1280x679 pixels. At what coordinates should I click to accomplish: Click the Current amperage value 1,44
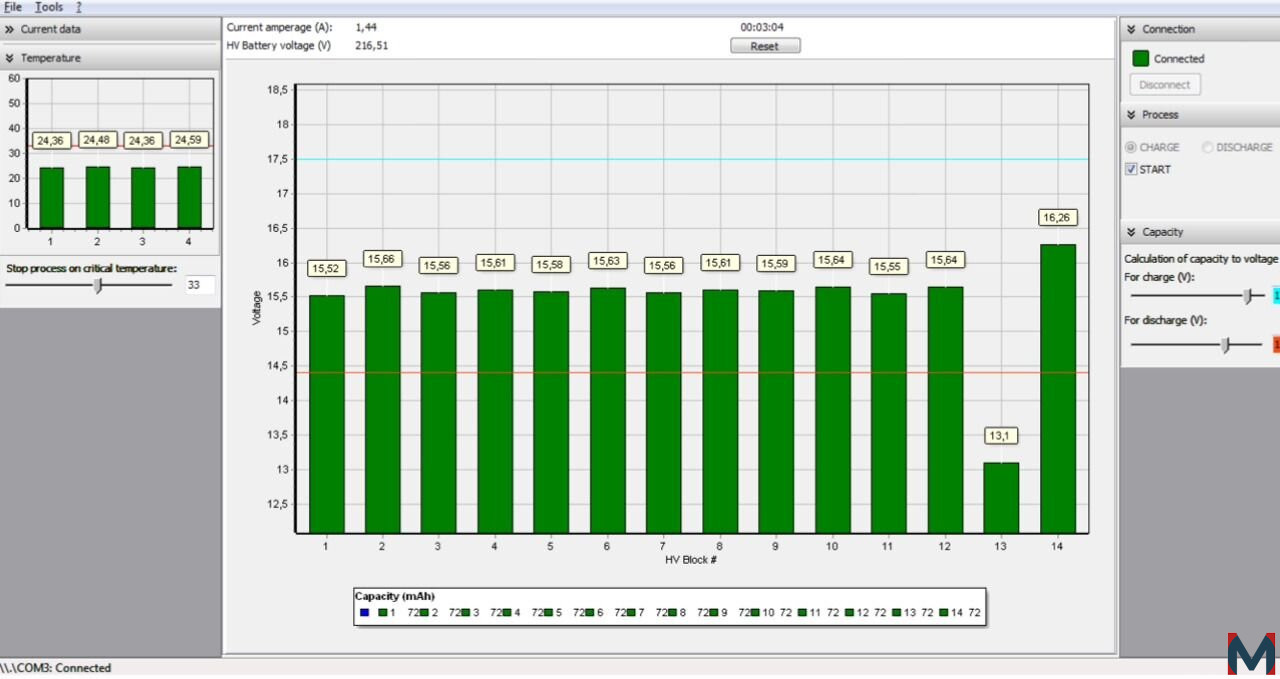click(366, 27)
